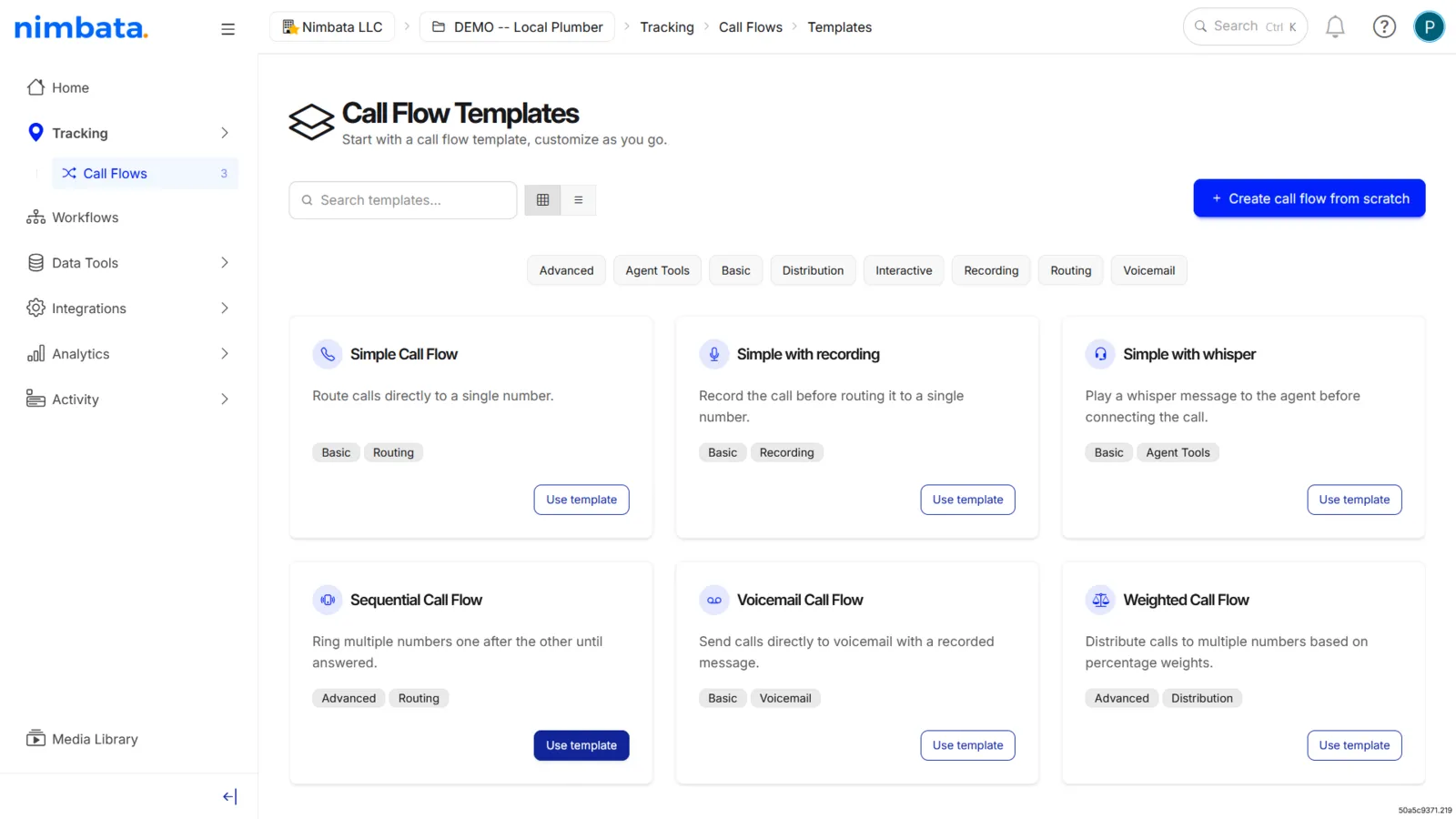Click Create call flow from scratch

[1309, 198]
